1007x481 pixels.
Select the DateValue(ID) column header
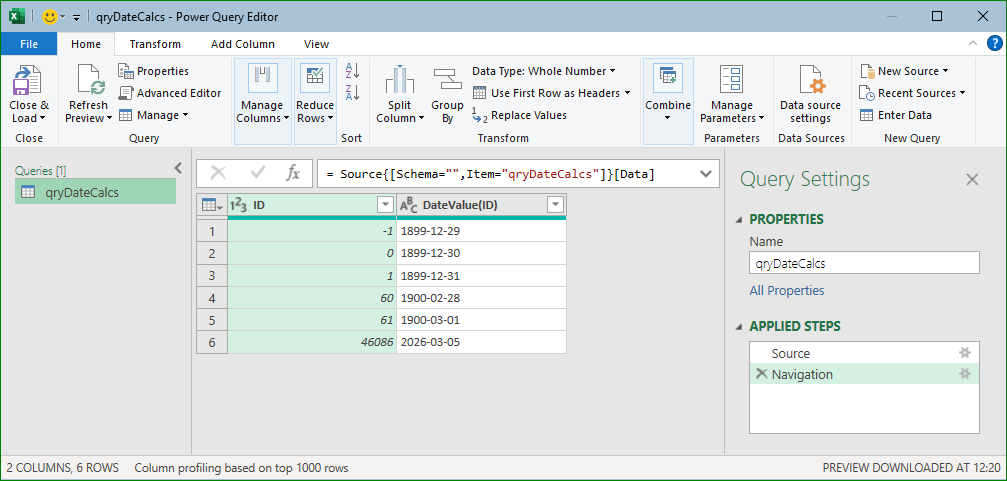[x=481, y=205]
